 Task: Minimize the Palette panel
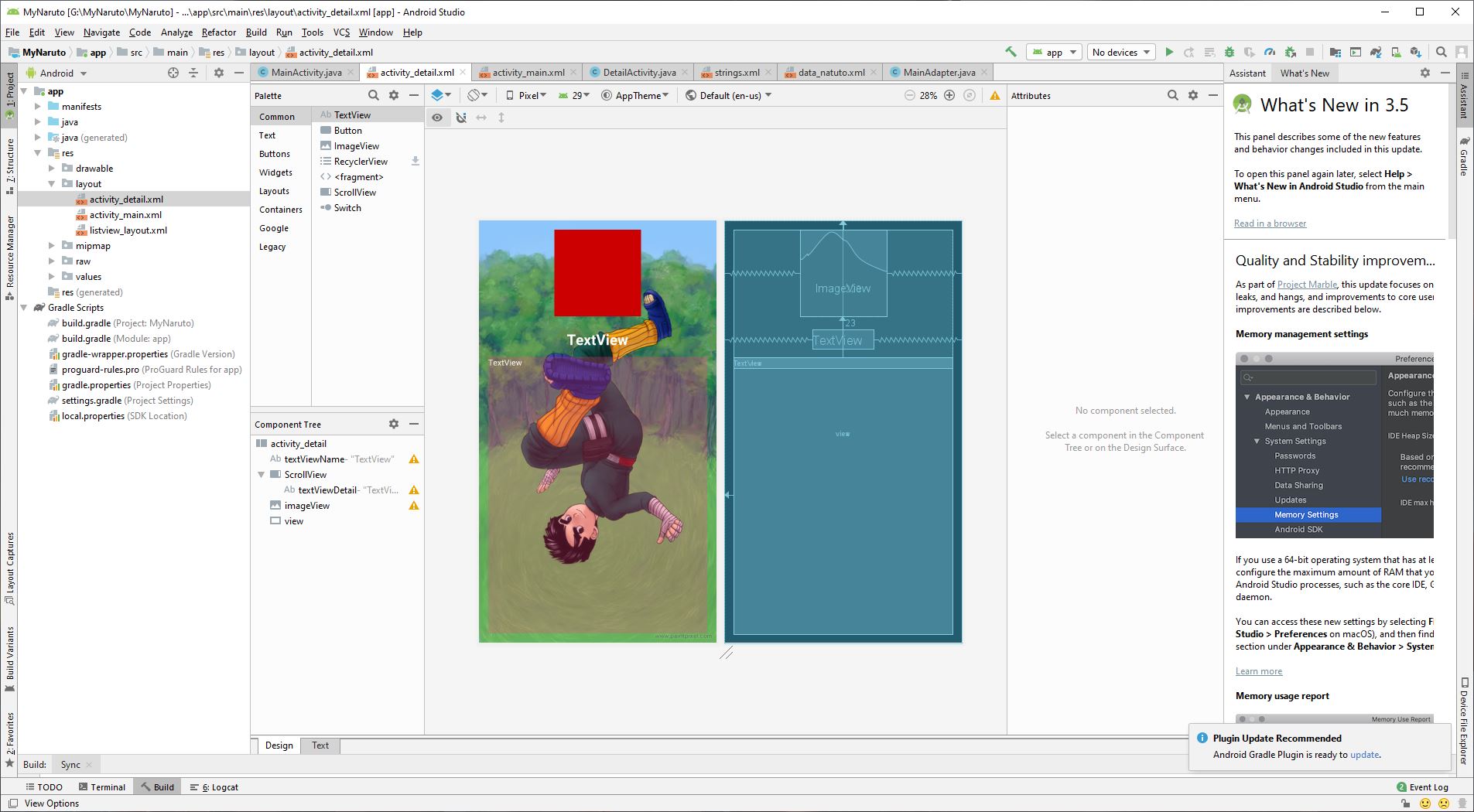[x=414, y=95]
